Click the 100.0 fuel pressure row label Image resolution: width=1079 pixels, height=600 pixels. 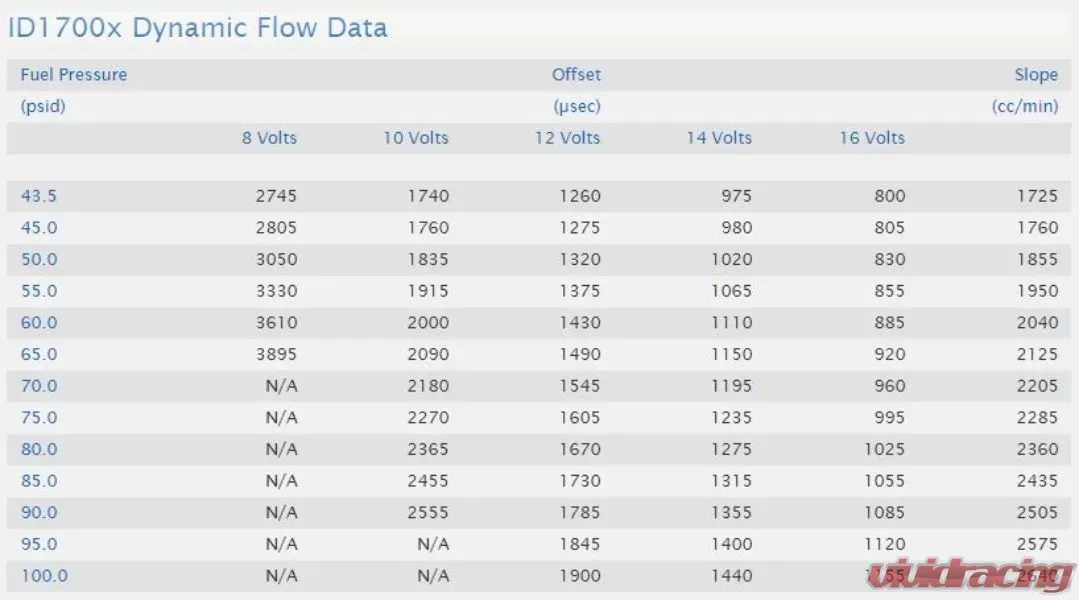click(44, 576)
